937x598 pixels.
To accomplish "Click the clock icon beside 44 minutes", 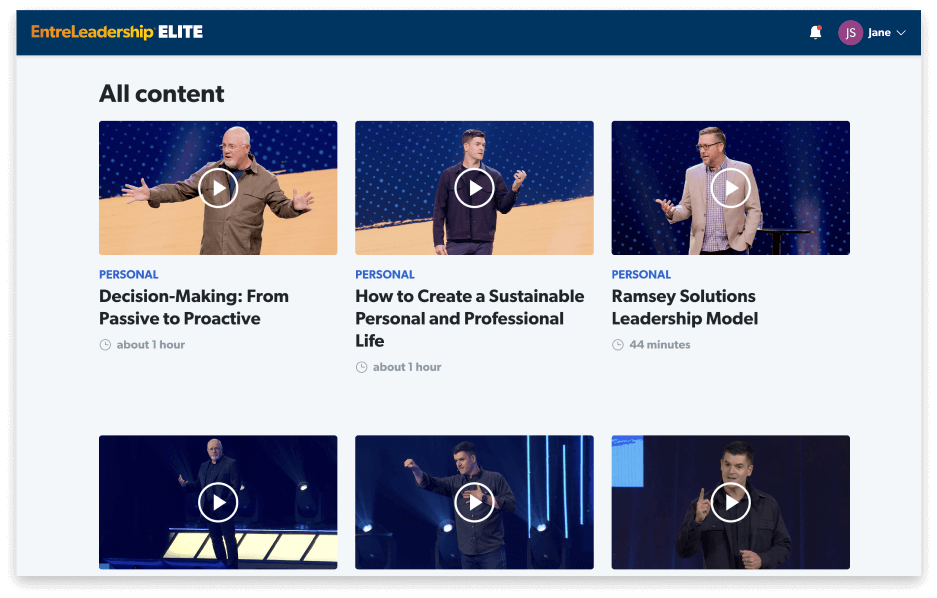I will (618, 345).
